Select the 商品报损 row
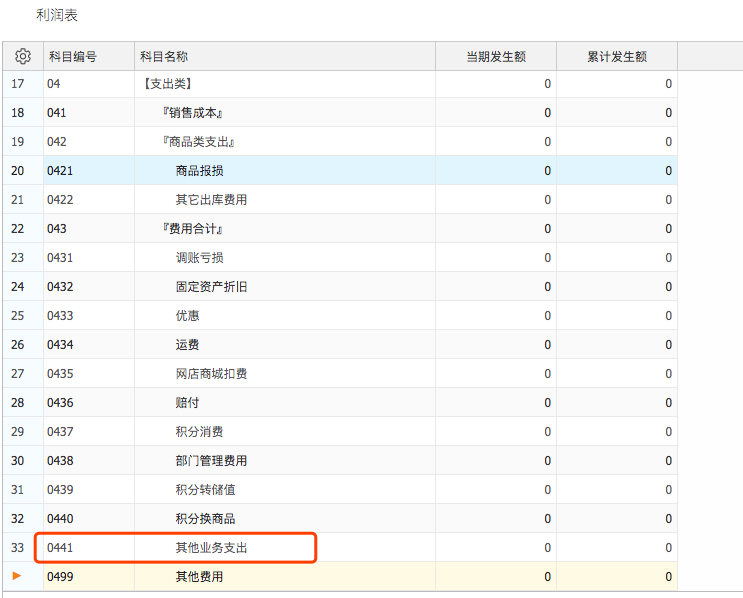This screenshot has width=743, height=598. [x=199, y=171]
